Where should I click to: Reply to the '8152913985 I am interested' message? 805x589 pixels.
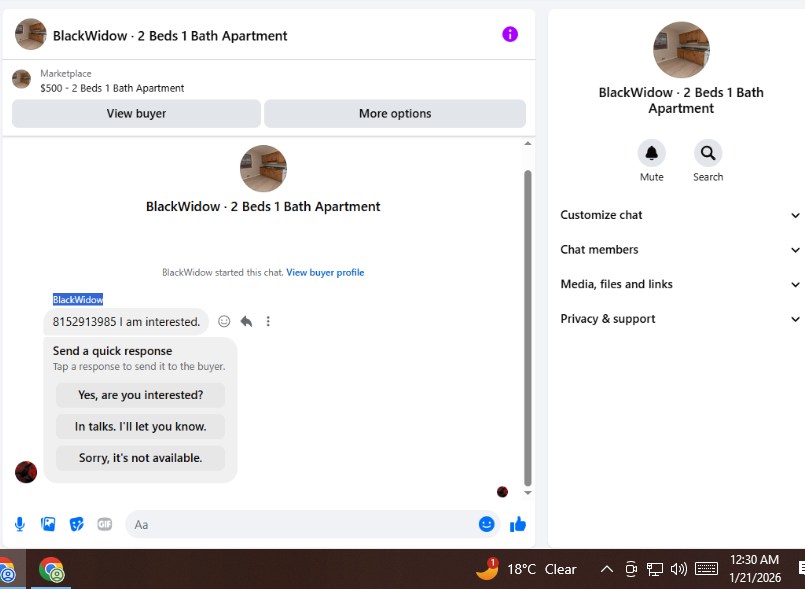246,321
